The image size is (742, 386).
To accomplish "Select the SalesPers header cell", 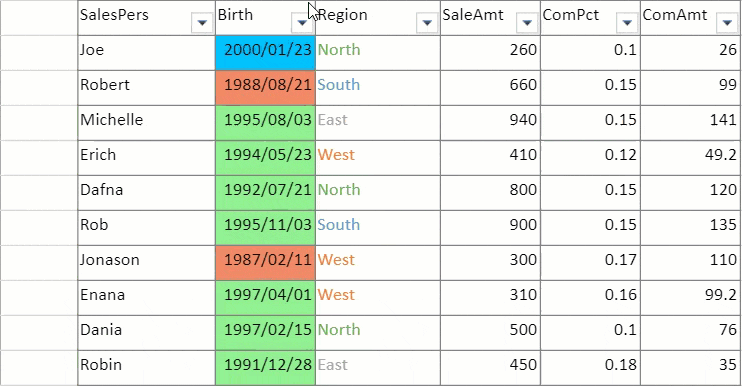I will pyautogui.click(x=147, y=18).
